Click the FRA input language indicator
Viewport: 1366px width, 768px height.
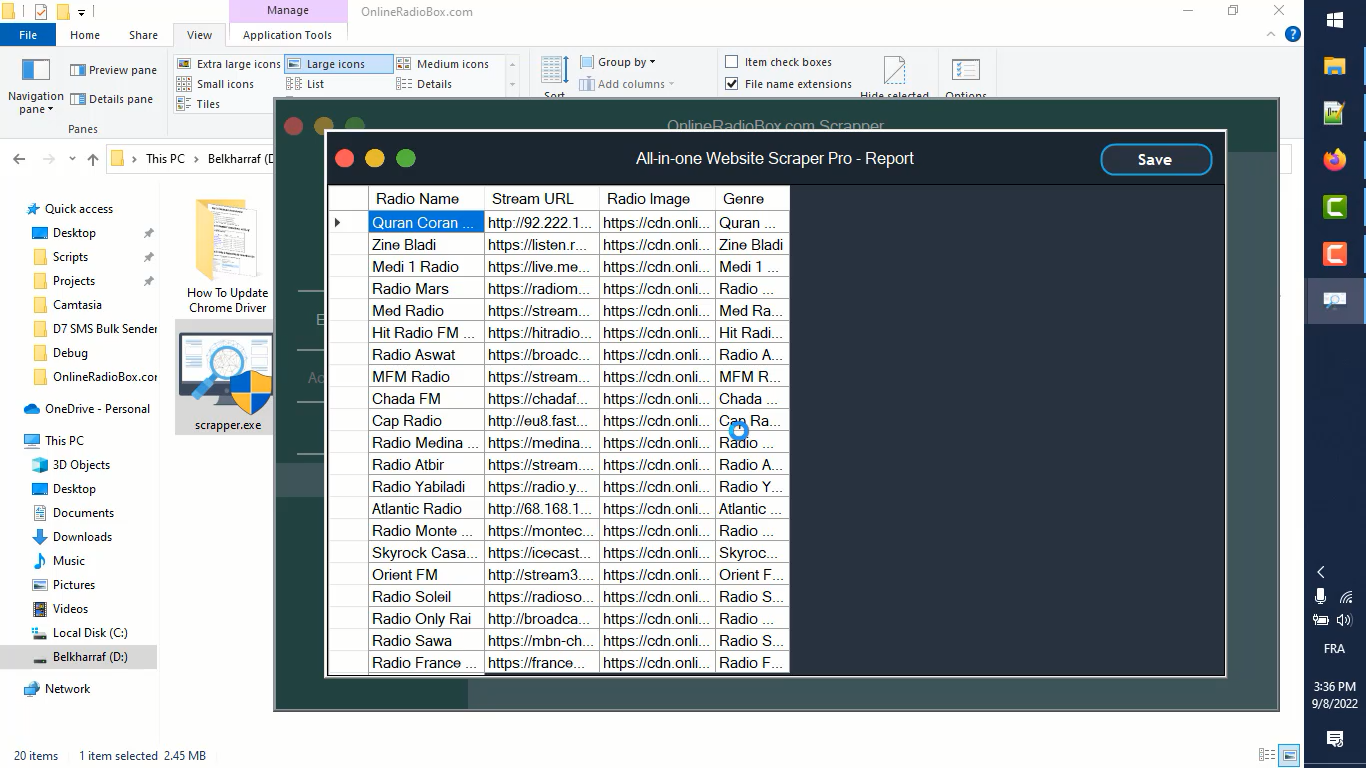pyautogui.click(x=1334, y=649)
